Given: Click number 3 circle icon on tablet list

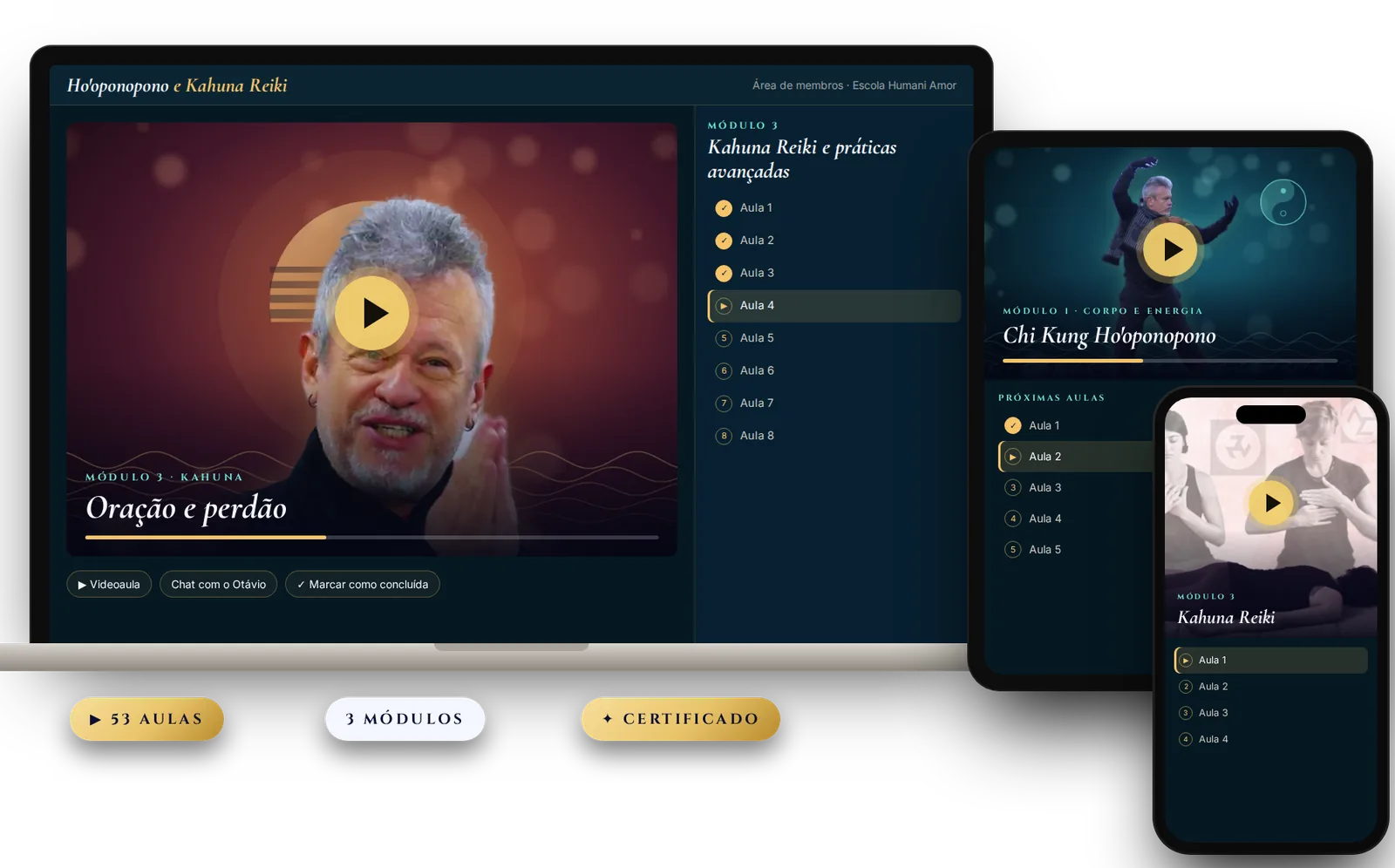Looking at the screenshot, I should point(1012,488).
